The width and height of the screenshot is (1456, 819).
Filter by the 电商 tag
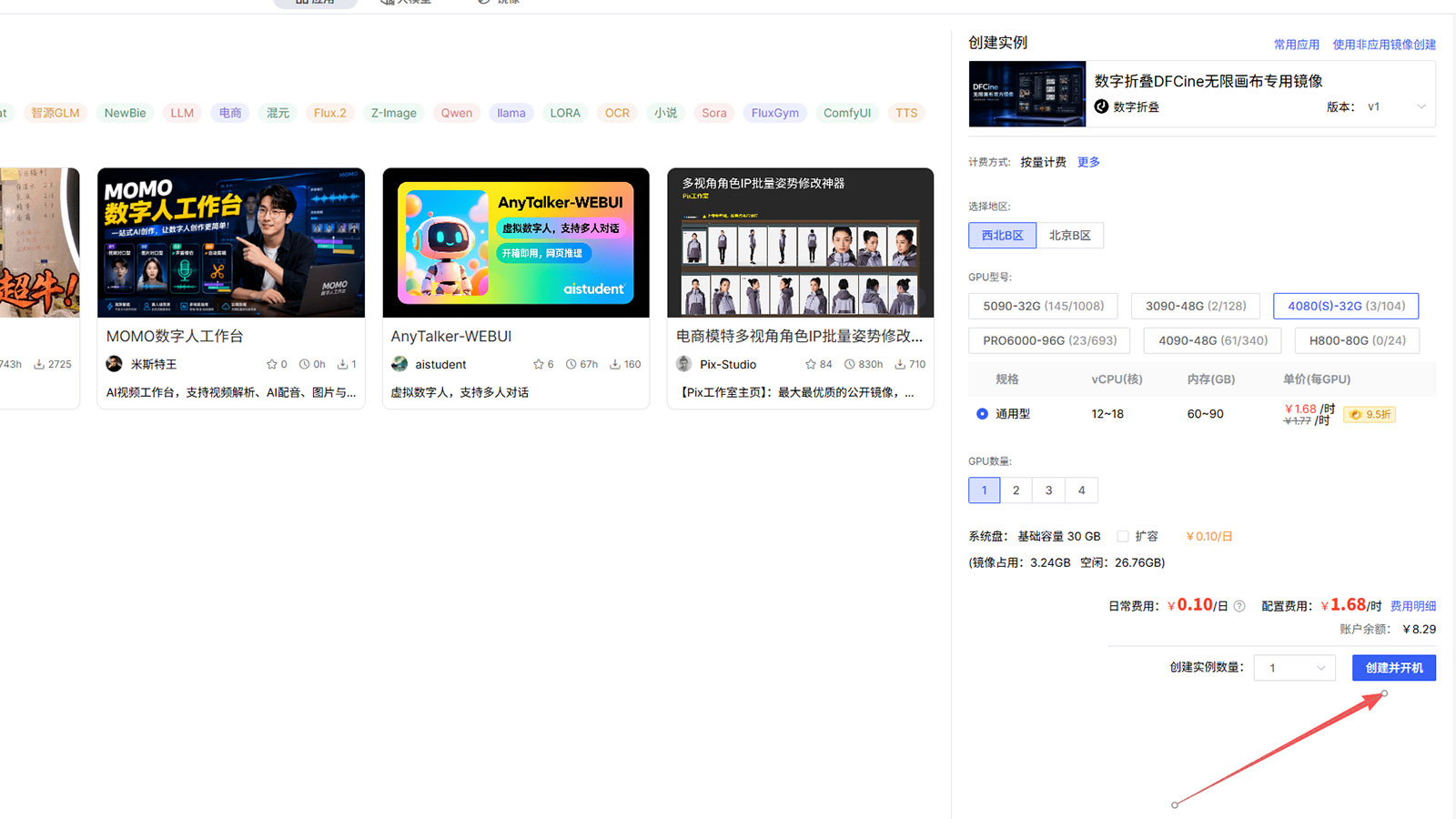(230, 113)
